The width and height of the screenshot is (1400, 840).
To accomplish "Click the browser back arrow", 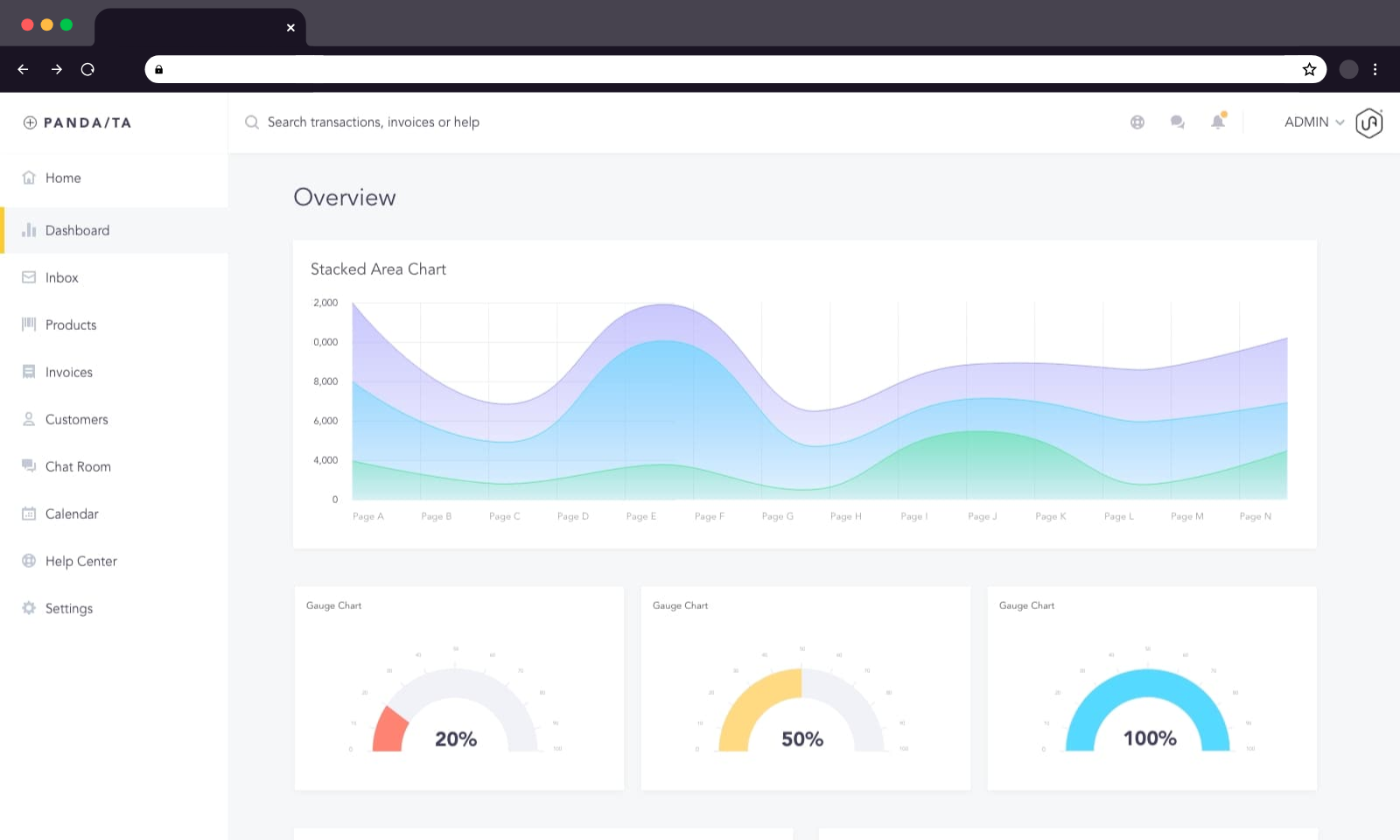I will pyautogui.click(x=24, y=69).
